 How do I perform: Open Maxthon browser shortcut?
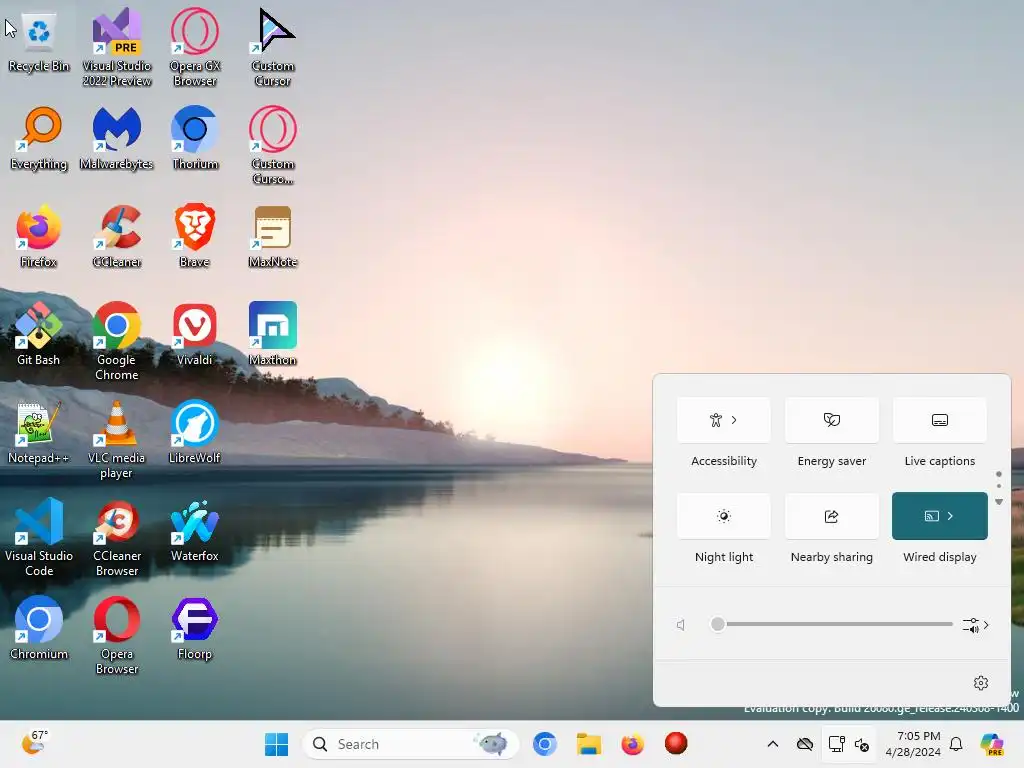tap(273, 334)
